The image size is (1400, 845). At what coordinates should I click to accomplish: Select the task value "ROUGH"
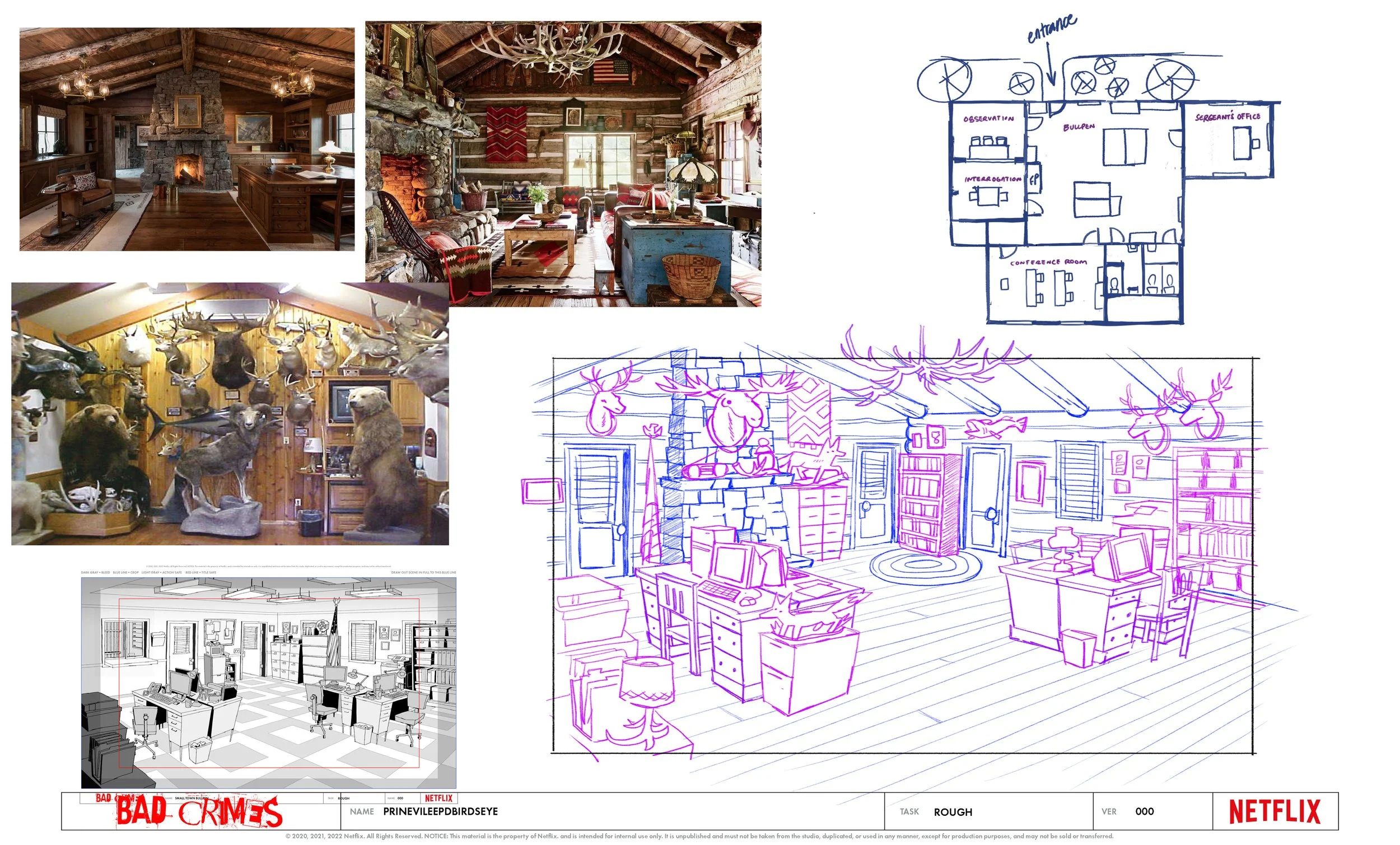[953, 812]
